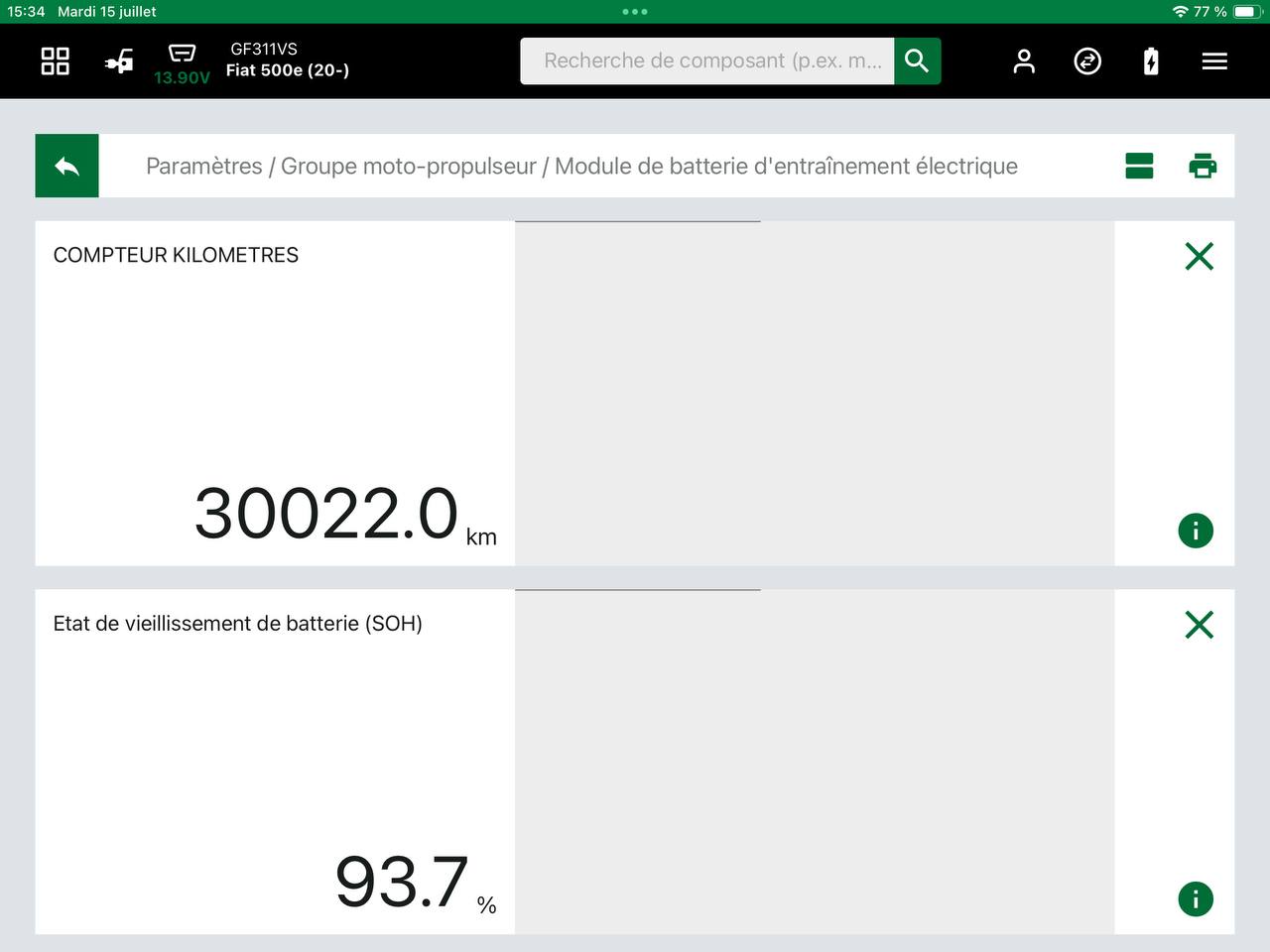Click the GF311VS plate text
Viewport: 1270px width, 952px height.
coord(264,49)
